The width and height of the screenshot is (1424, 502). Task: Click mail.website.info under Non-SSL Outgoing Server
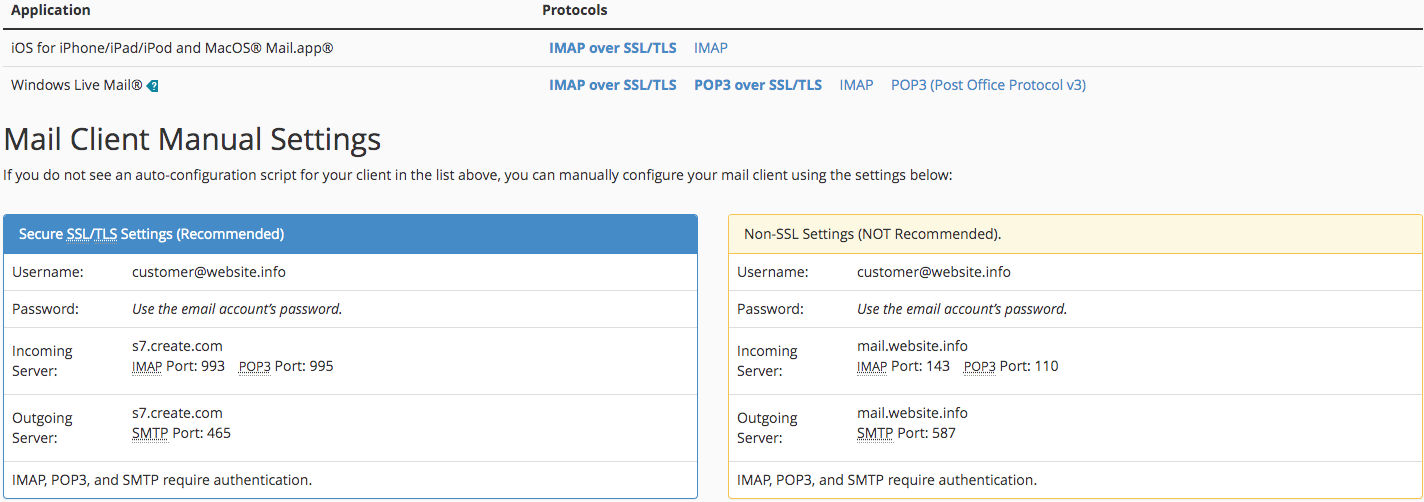(912, 413)
